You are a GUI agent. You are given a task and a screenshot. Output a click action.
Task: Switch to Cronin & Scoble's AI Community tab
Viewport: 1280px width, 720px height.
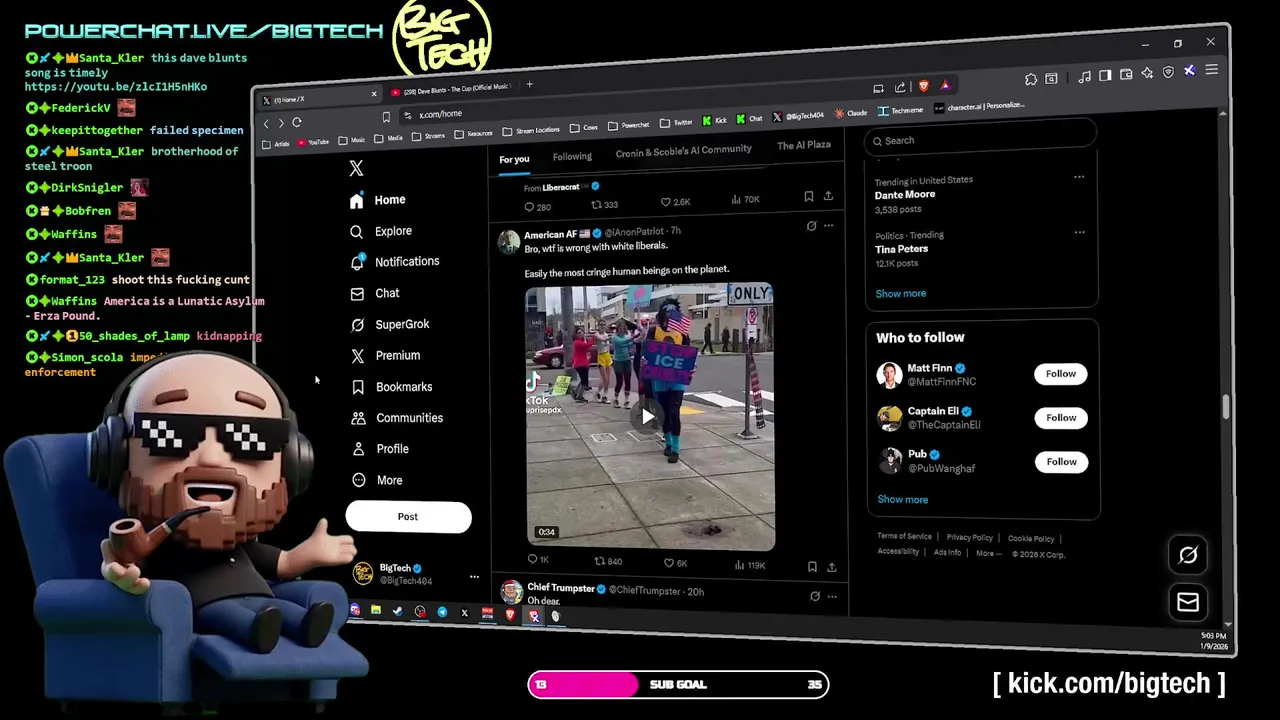click(x=683, y=150)
